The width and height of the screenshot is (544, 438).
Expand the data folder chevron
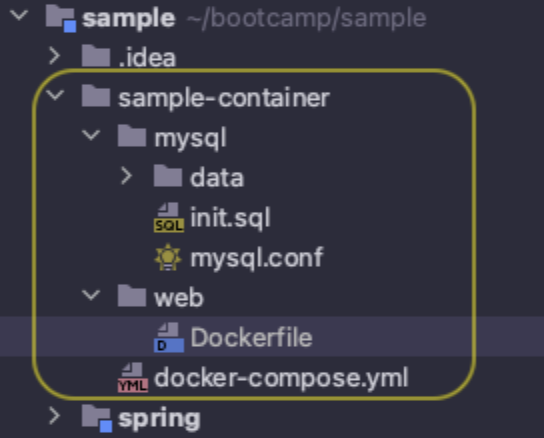coord(127,176)
